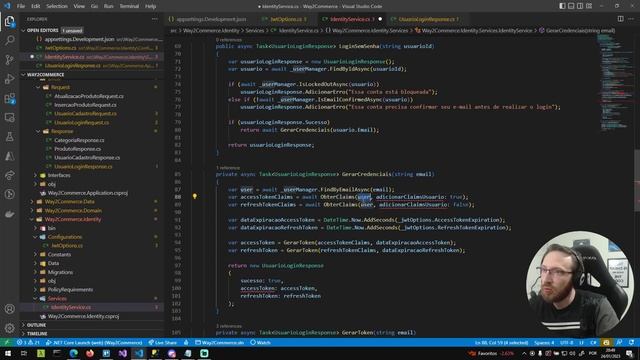Click the split editor right icon
The height and width of the screenshot is (360, 640).
[x=620, y=19]
